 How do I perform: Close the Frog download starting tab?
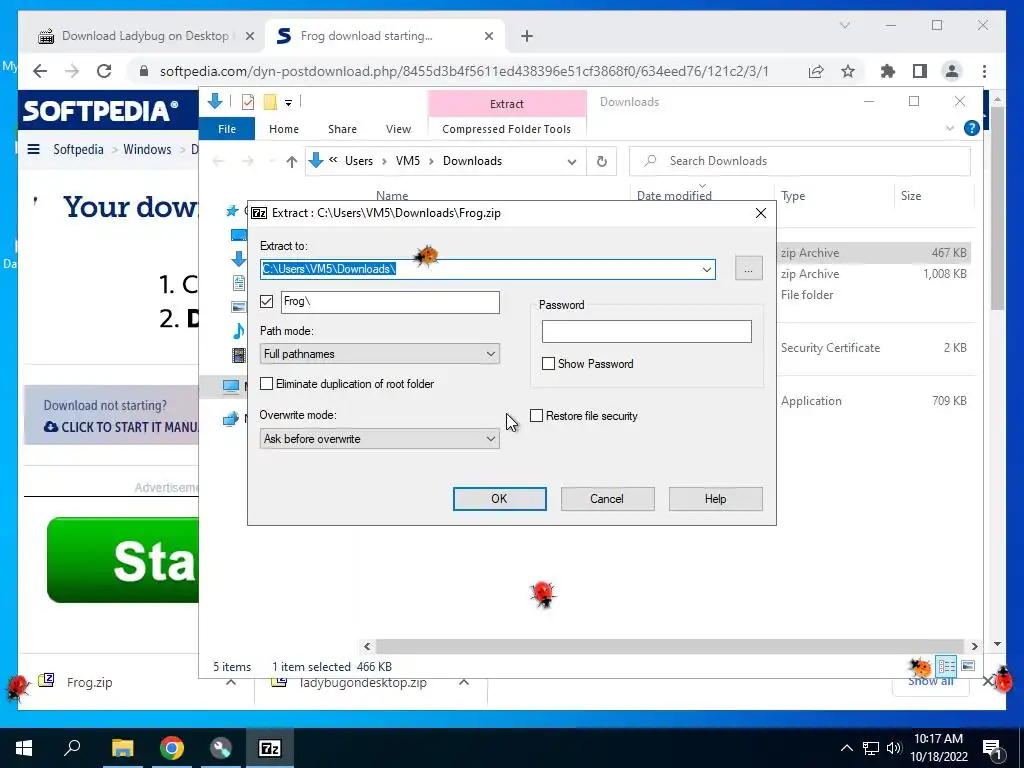[x=488, y=36]
